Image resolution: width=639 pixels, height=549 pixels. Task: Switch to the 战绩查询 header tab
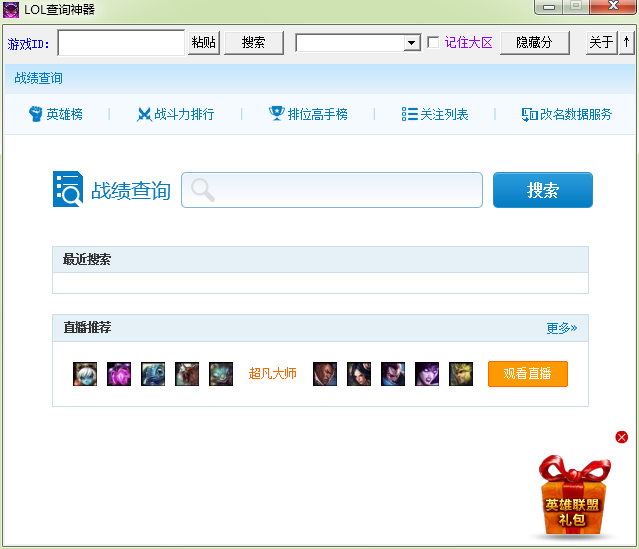tap(38, 78)
